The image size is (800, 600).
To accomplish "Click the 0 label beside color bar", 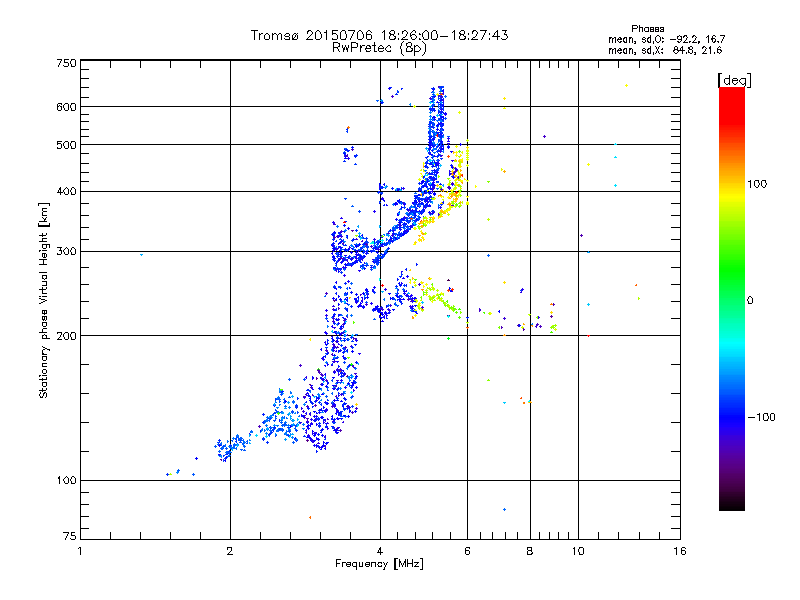I will tap(750, 301).
